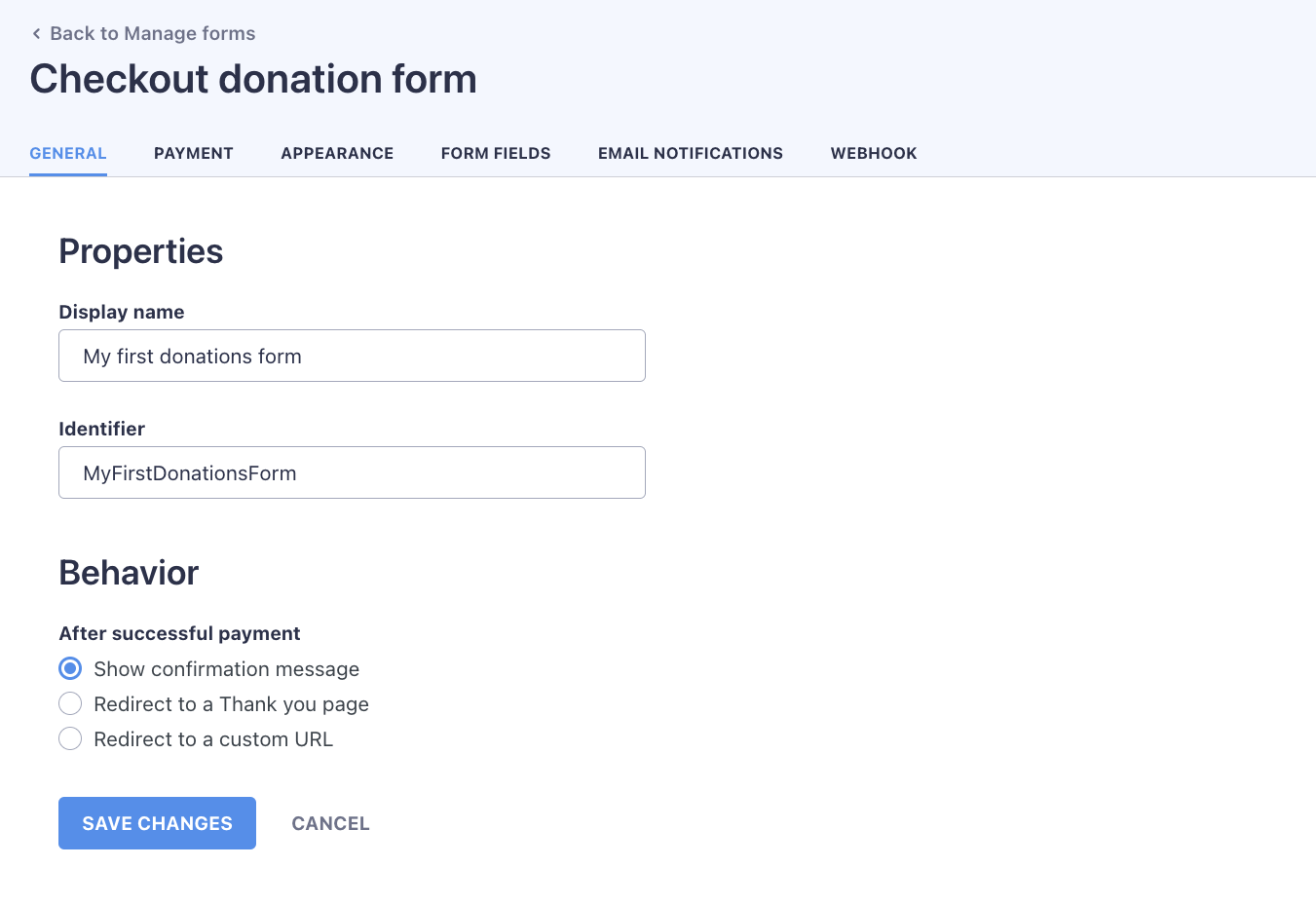The height and width of the screenshot is (905, 1316).
Task: Click the After successful payment heading
Action: [179, 633]
